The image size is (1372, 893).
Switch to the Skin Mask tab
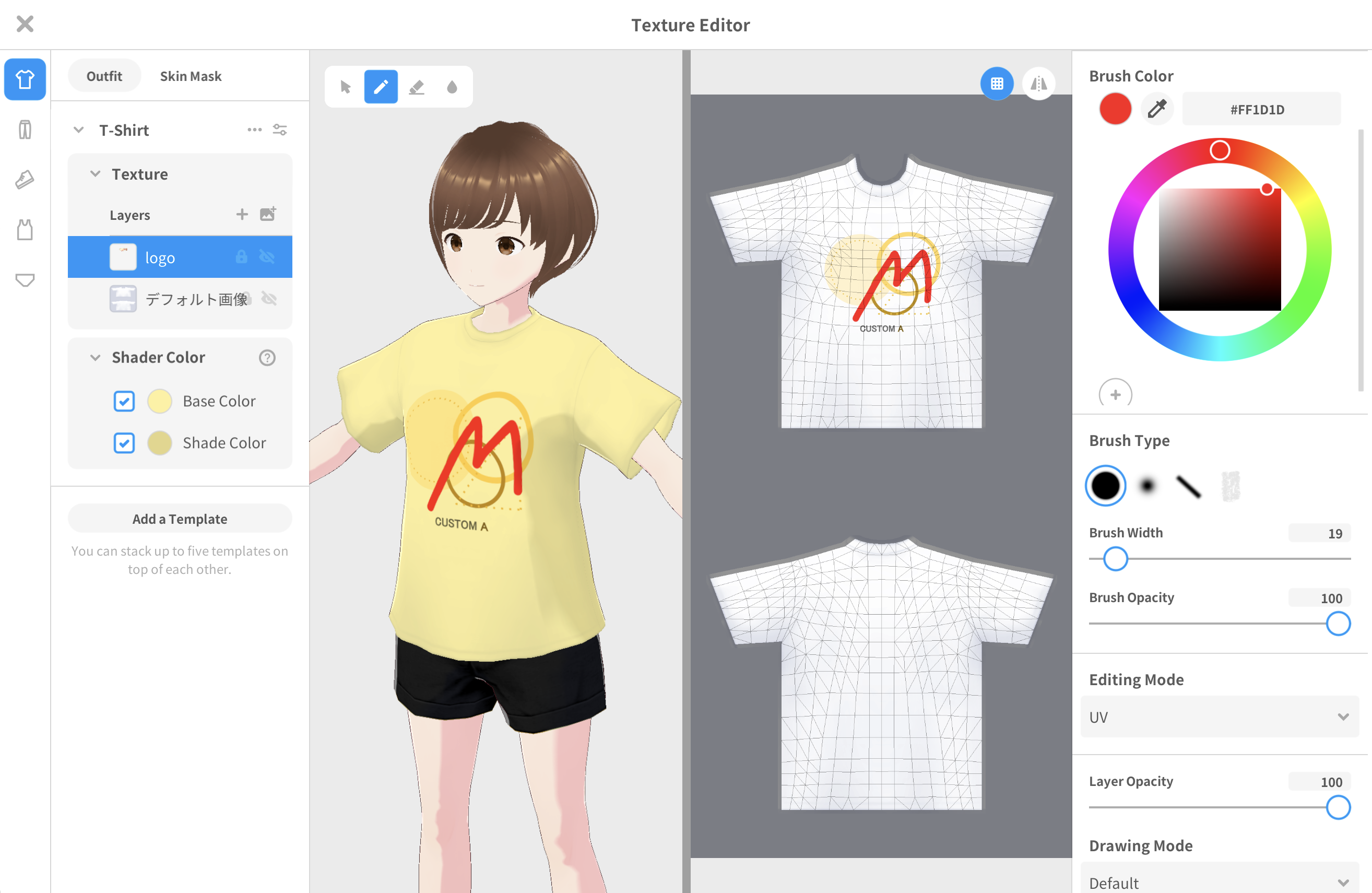[191, 76]
